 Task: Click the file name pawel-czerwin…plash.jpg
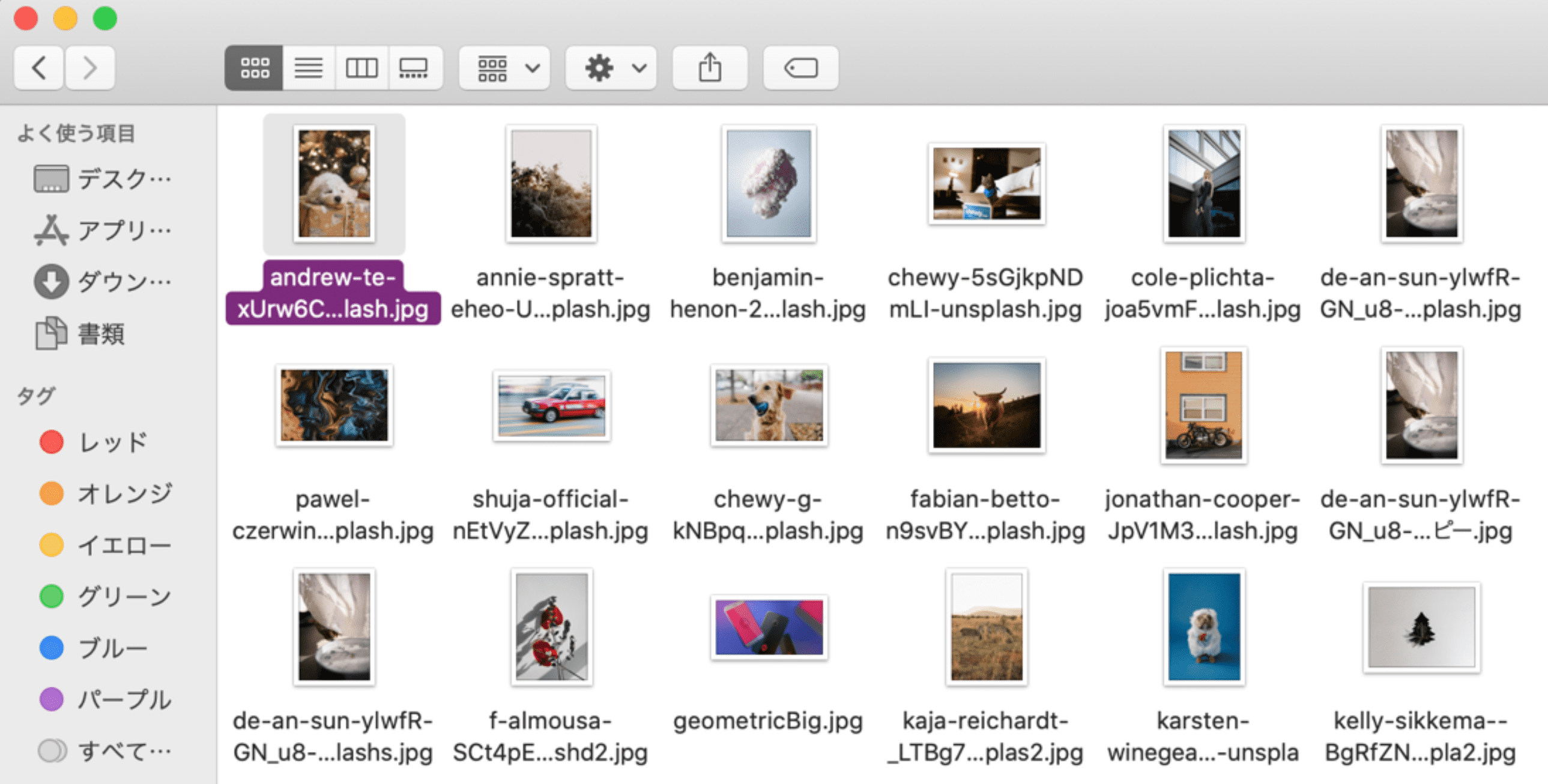pyautogui.click(x=333, y=515)
